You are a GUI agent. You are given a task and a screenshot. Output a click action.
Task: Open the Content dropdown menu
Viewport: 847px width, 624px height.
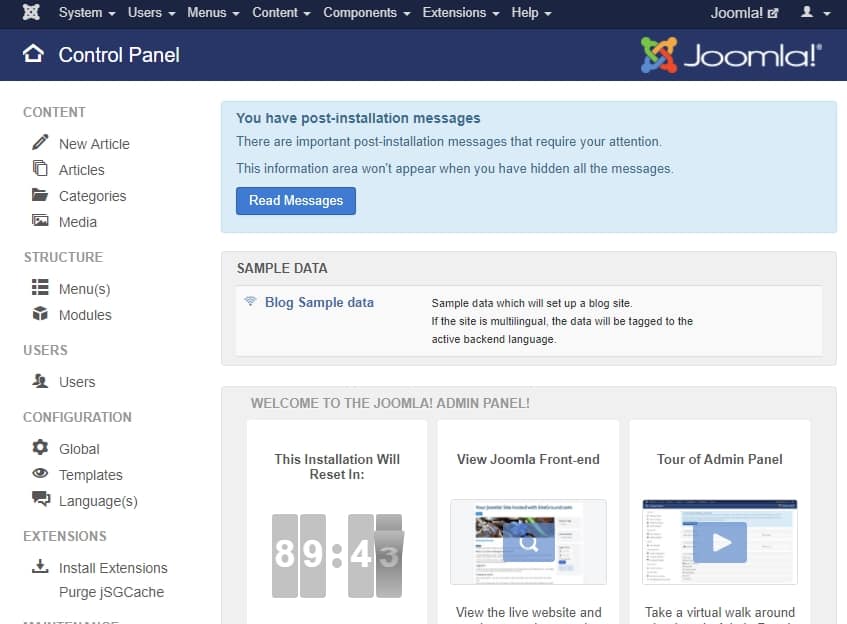281,12
